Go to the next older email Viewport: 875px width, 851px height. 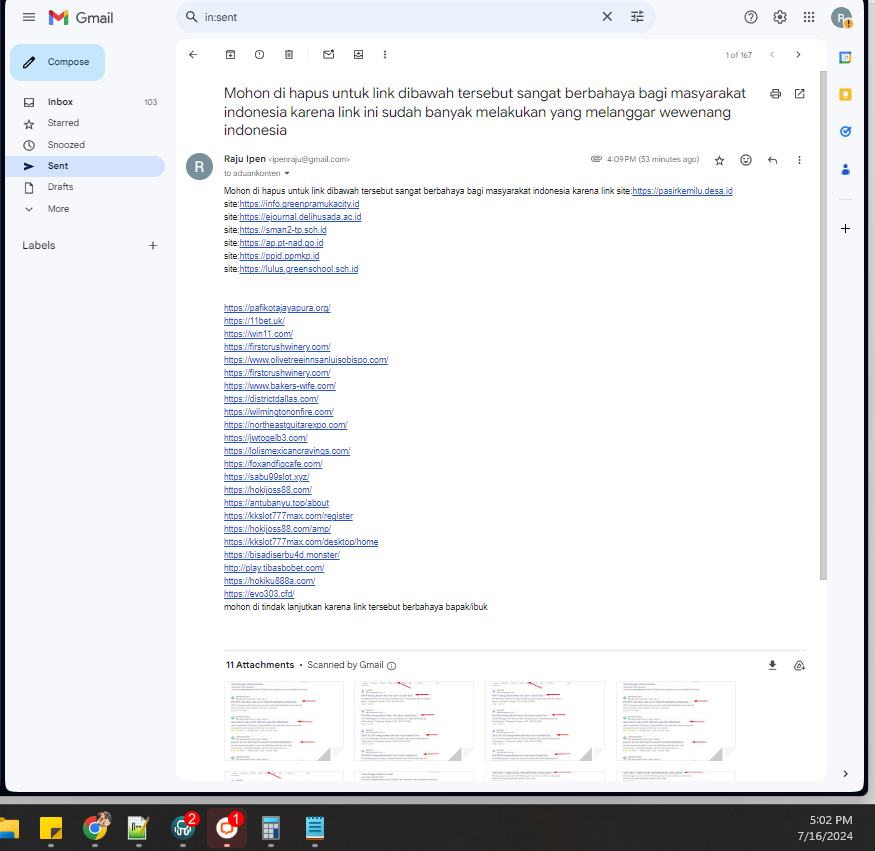pyautogui.click(x=798, y=55)
